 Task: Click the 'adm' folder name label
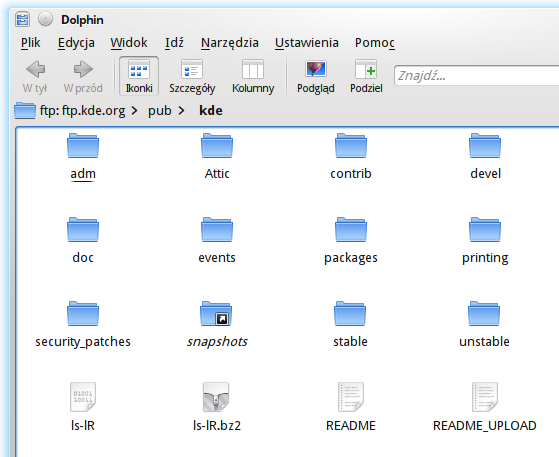click(83, 174)
